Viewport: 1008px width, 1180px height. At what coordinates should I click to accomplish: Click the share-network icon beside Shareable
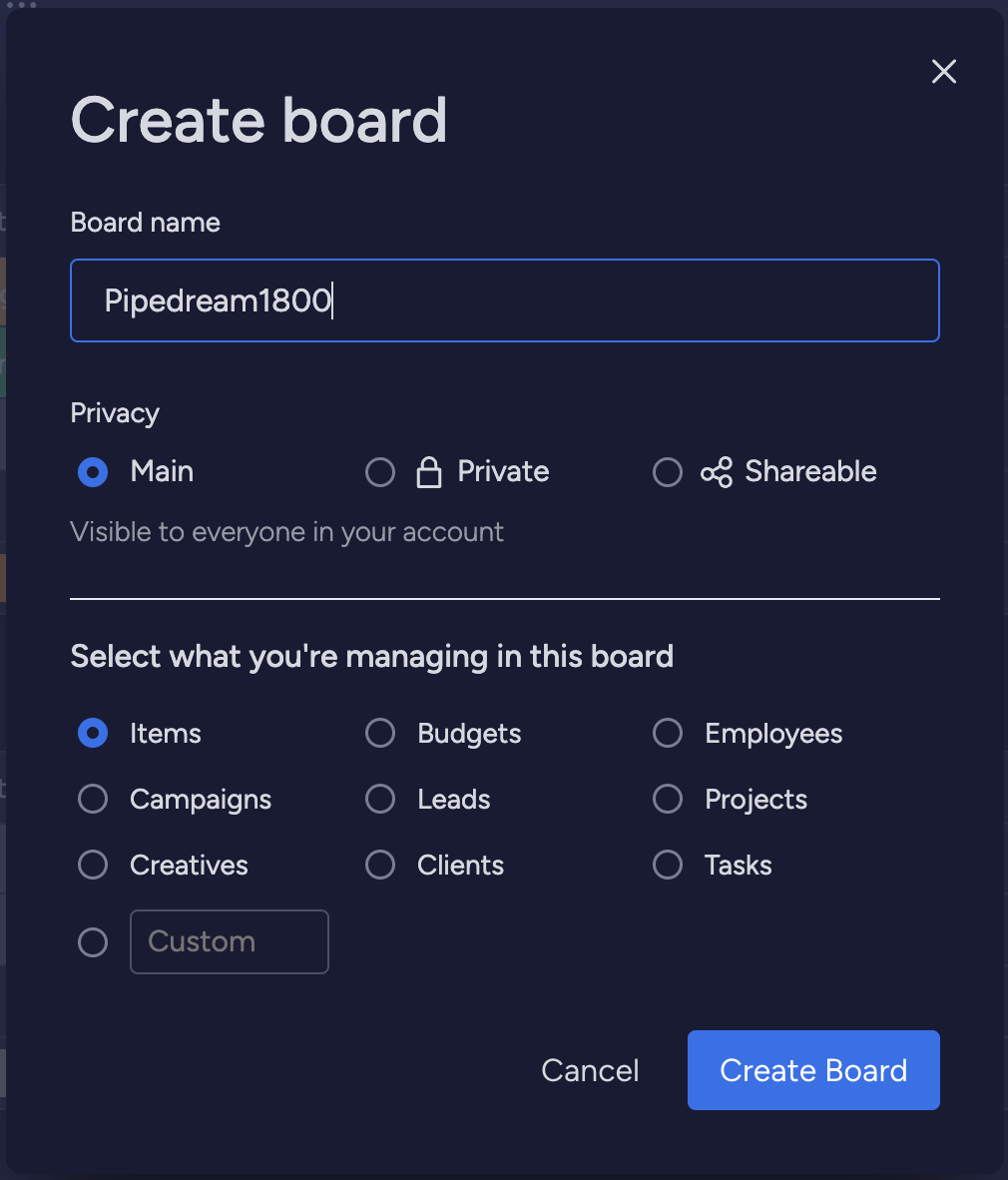[x=718, y=471]
